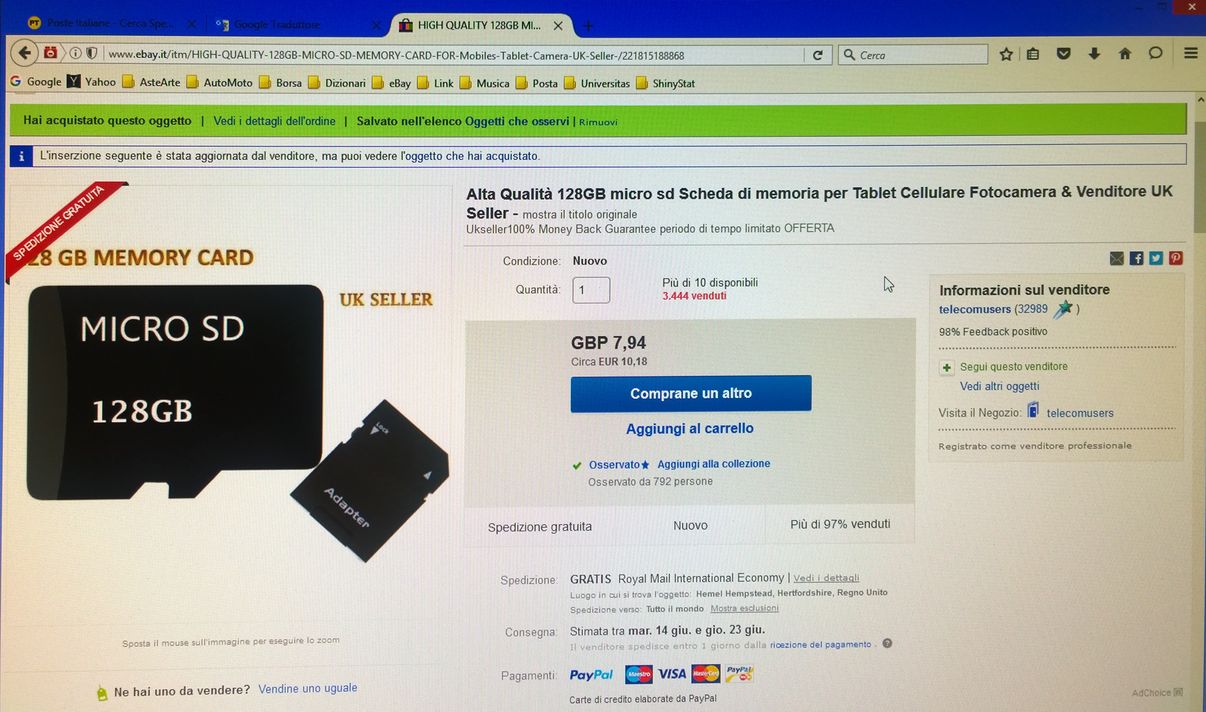
Task: Click the Comprane un altro button
Action: tap(691, 394)
